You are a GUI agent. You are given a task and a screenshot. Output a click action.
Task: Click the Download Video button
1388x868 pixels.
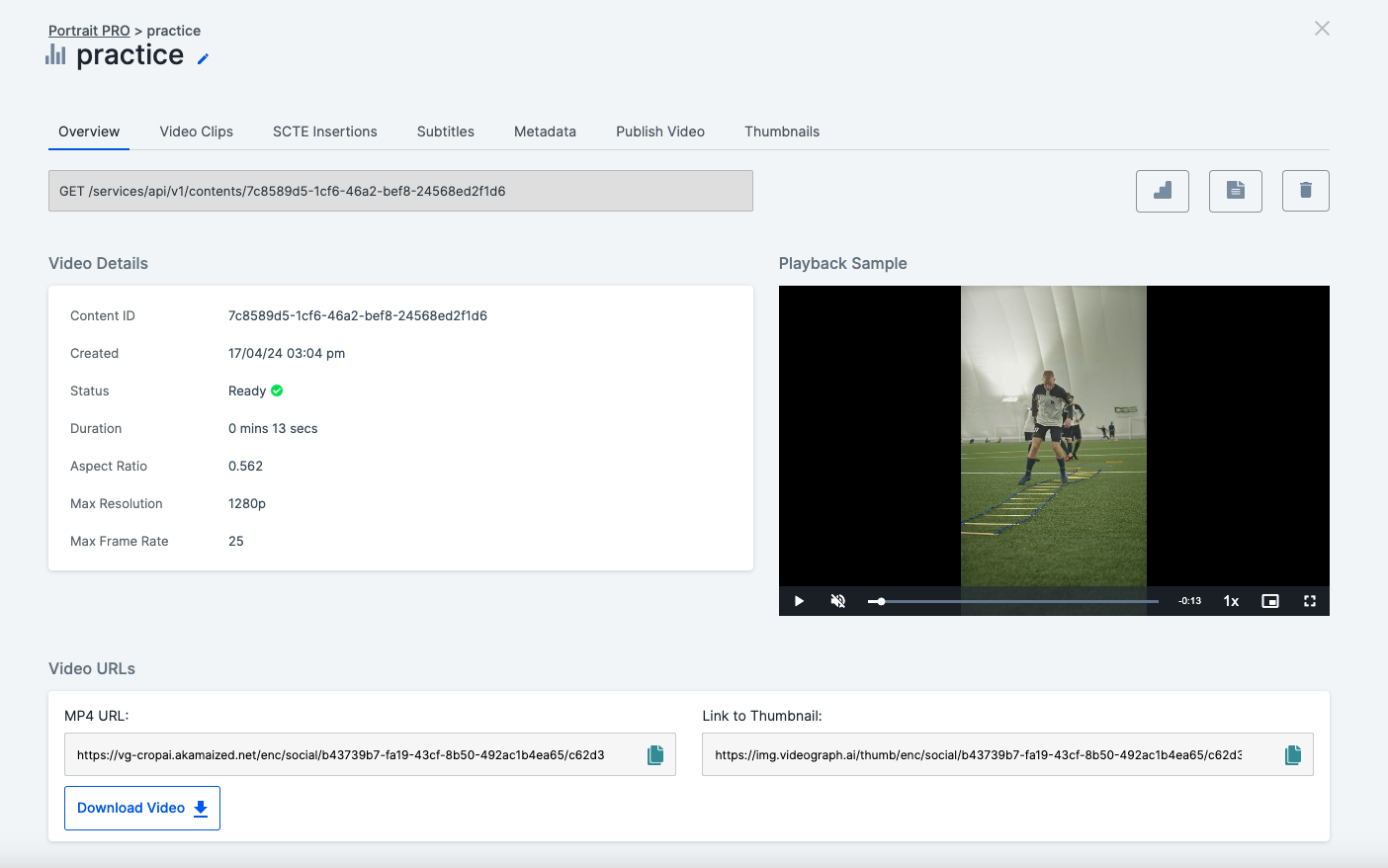coord(142,808)
